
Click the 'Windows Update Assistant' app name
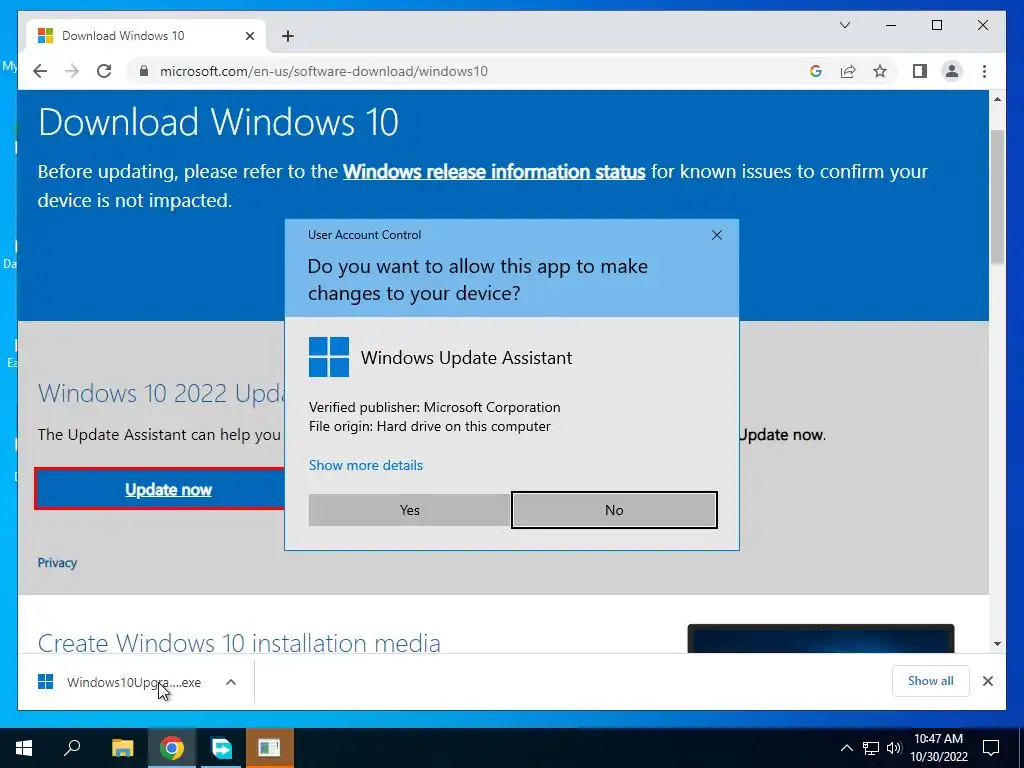click(x=466, y=358)
